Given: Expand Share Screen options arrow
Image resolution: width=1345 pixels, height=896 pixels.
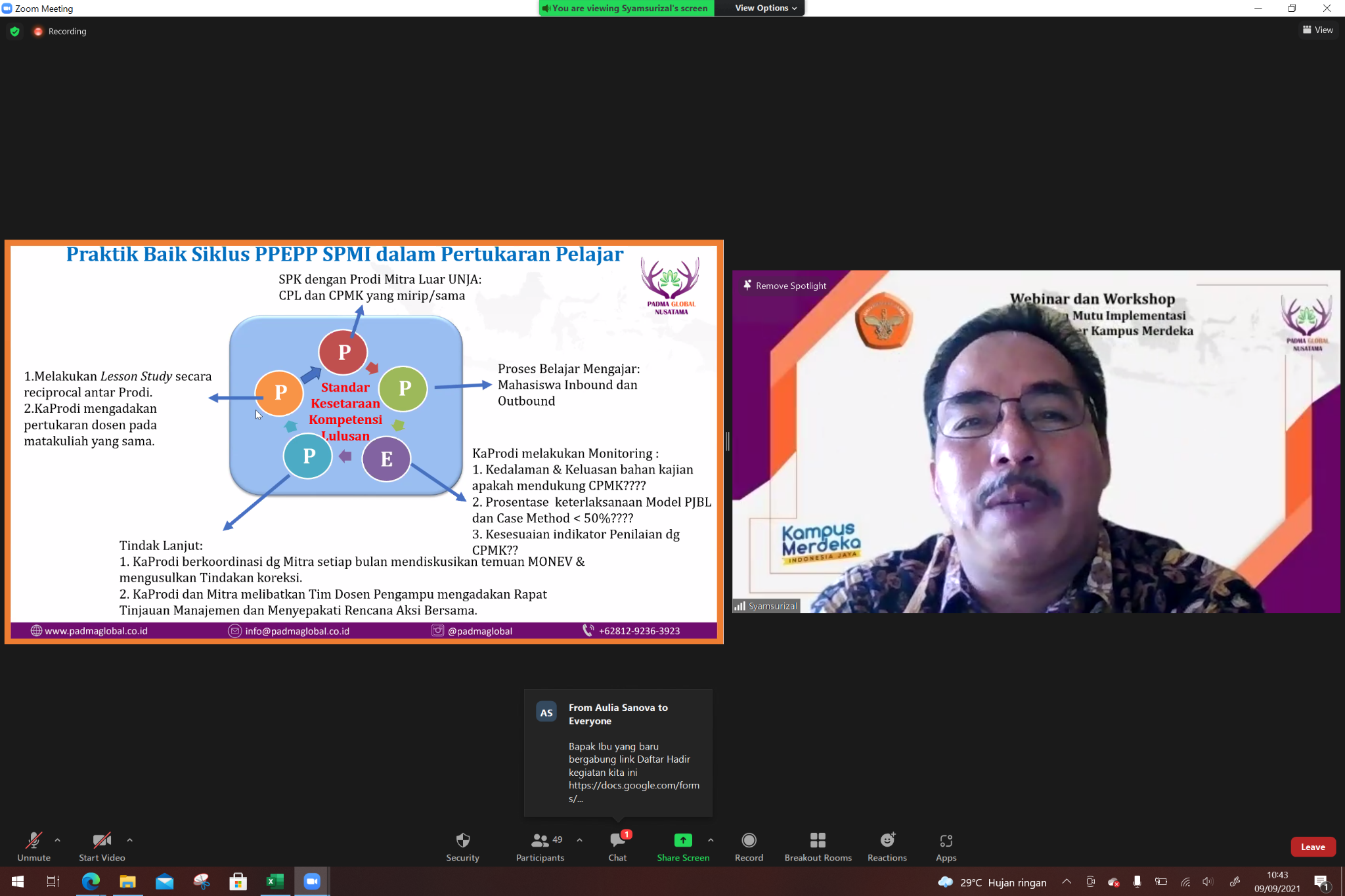Looking at the screenshot, I should [x=711, y=840].
